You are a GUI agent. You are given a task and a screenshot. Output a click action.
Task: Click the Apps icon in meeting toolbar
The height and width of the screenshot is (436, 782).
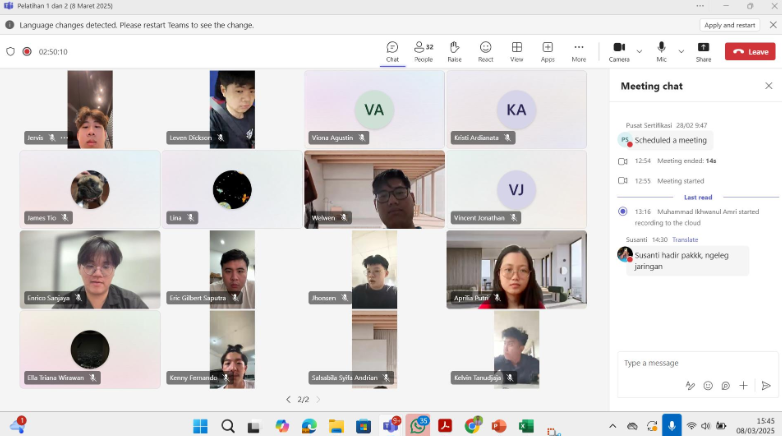548,51
